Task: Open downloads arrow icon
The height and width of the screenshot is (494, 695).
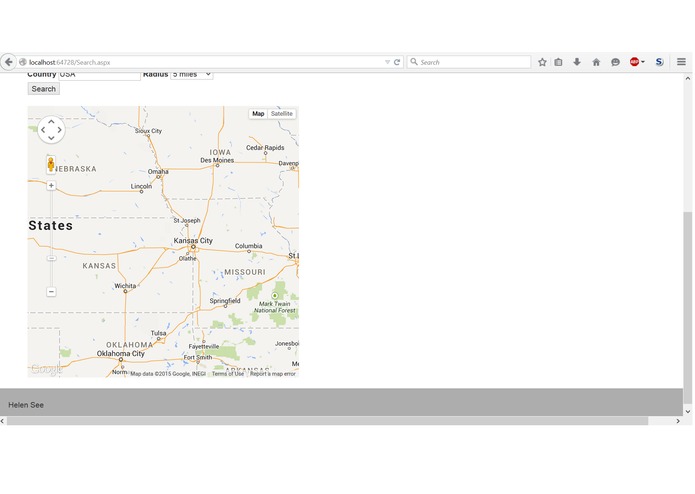Action: 577,62
